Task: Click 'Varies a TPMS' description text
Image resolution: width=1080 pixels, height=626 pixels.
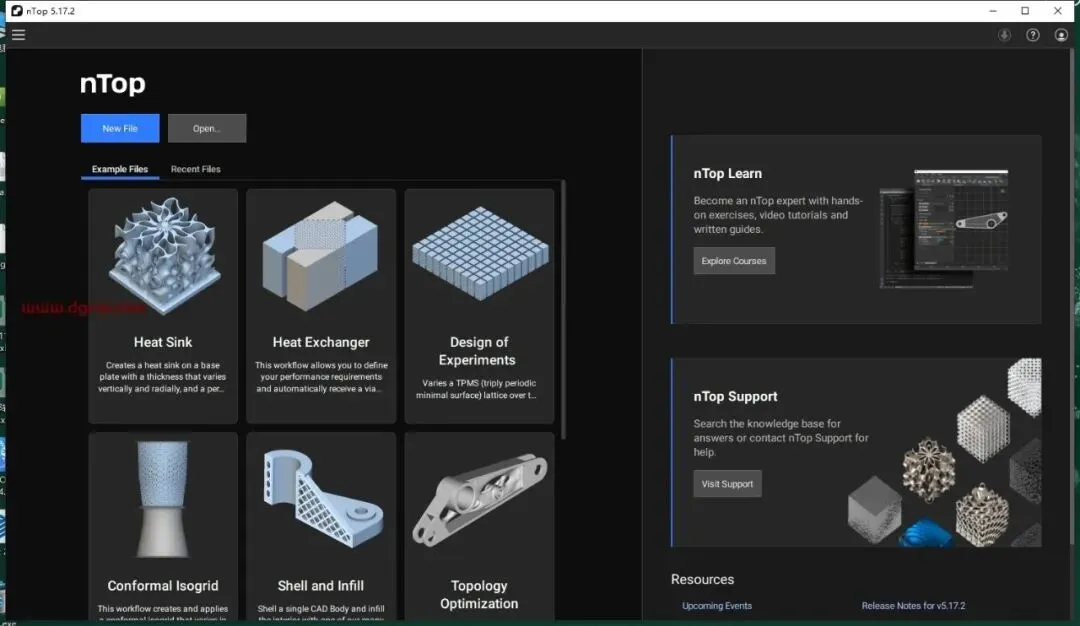Action: click(x=479, y=389)
